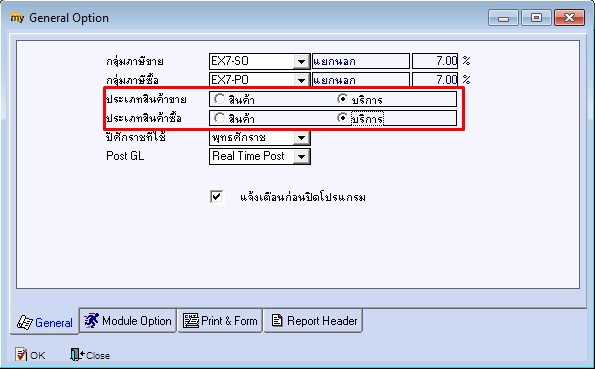Click the Module Option running figure icon
The image size is (595, 369).
point(91,321)
